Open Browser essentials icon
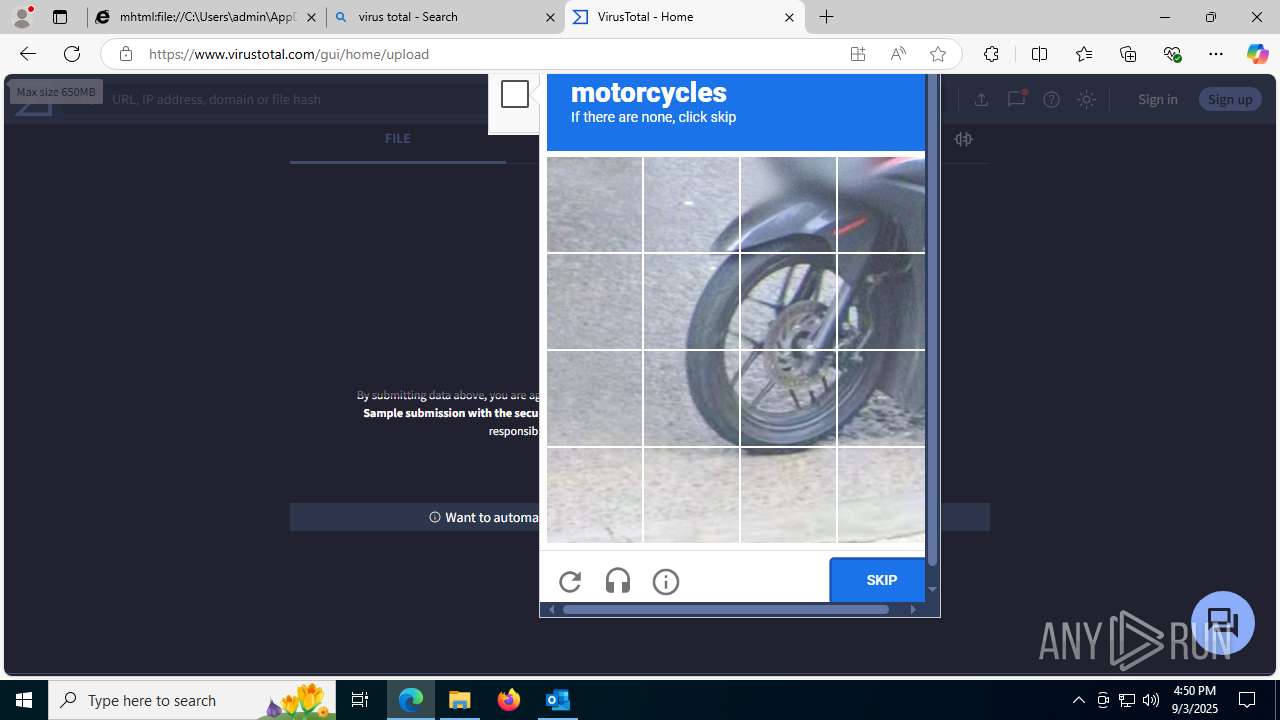Image resolution: width=1280 pixels, height=720 pixels. pyautogui.click(x=1172, y=54)
